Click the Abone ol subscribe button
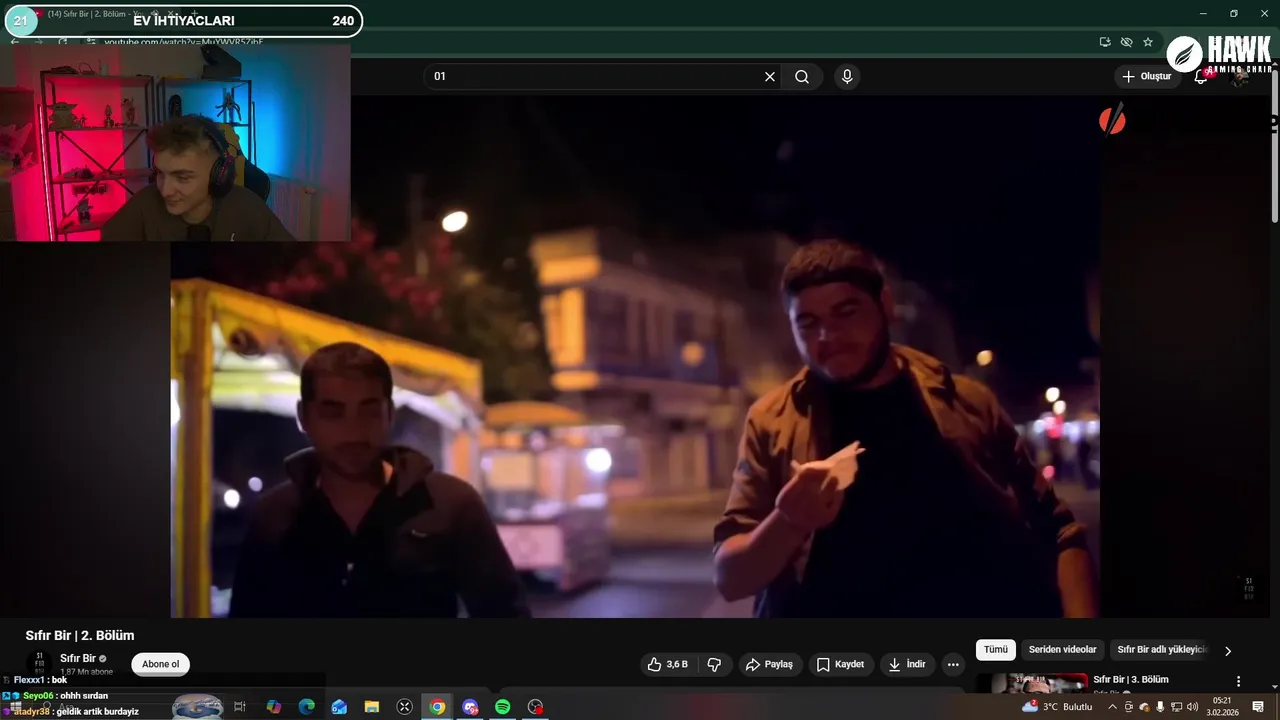 160,664
